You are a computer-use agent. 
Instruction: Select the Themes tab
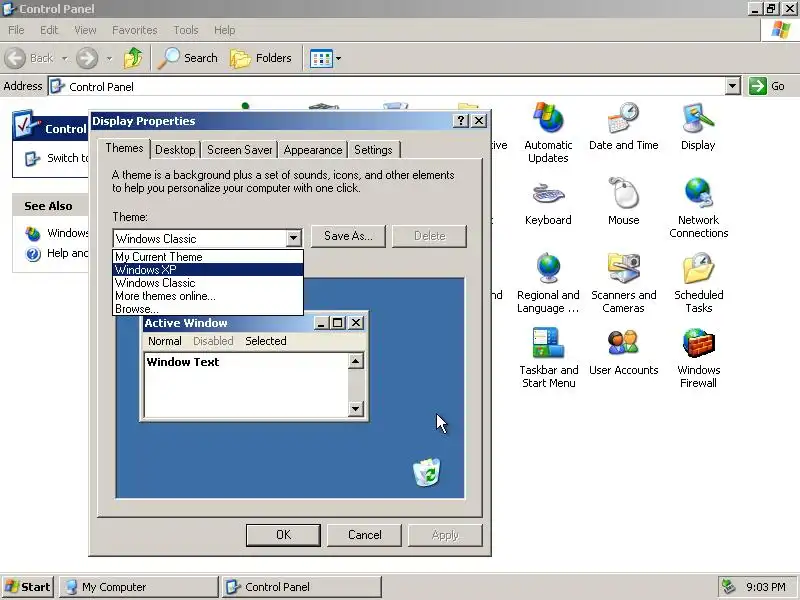click(x=124, y=148)
